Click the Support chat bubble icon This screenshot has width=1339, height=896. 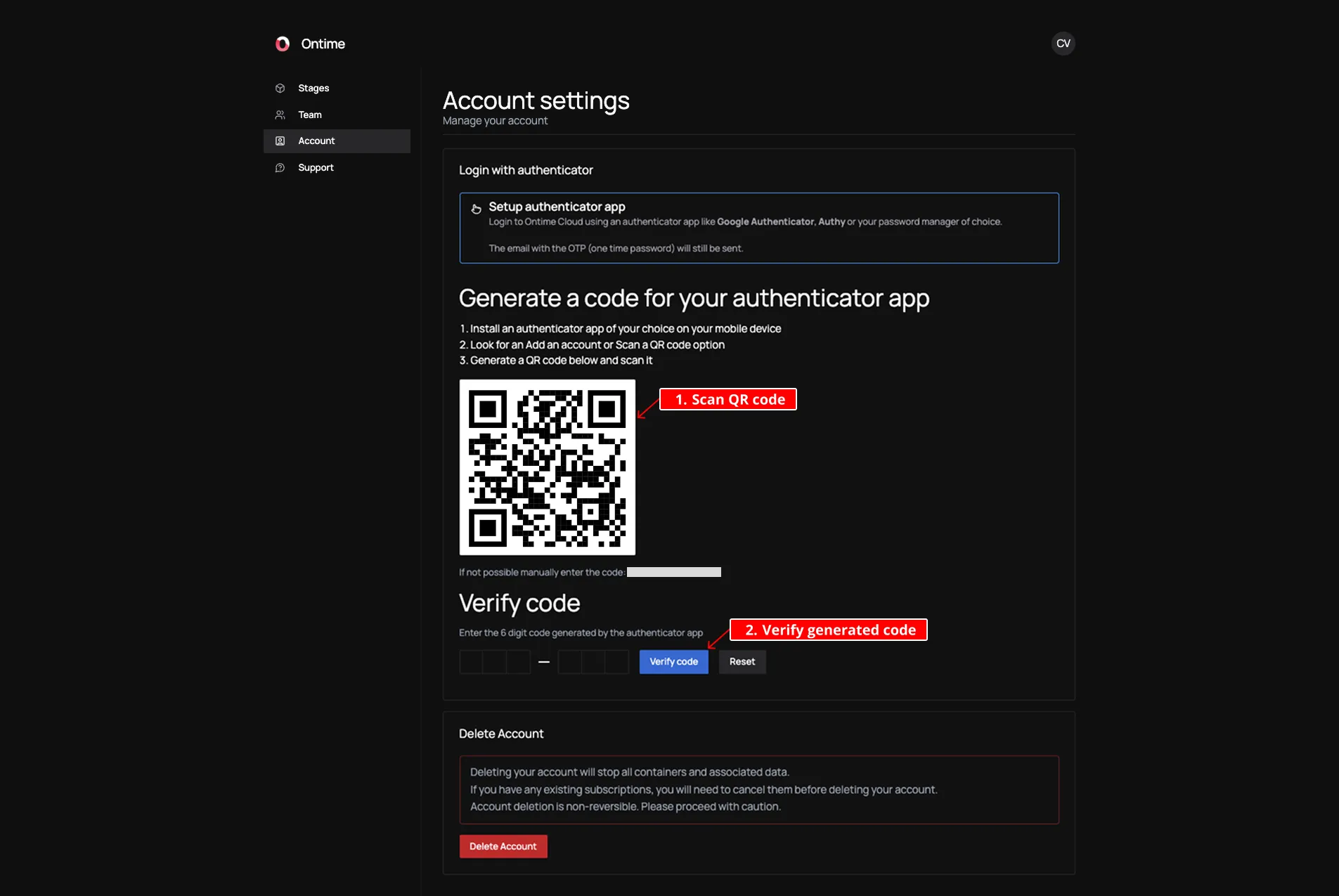[280, 168]
